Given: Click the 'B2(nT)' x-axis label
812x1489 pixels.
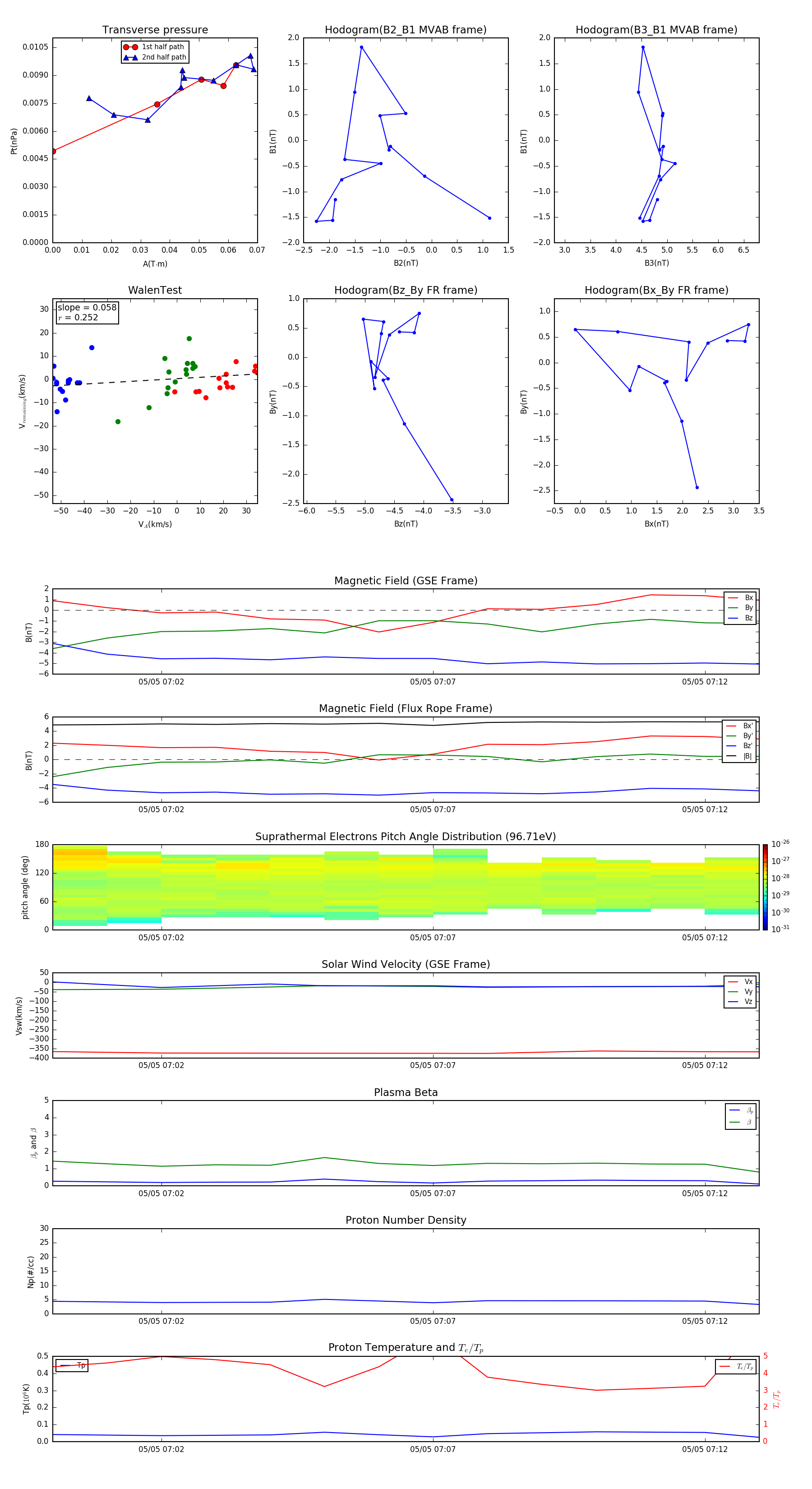Looking at the screenshot, I should pos(406,263).
